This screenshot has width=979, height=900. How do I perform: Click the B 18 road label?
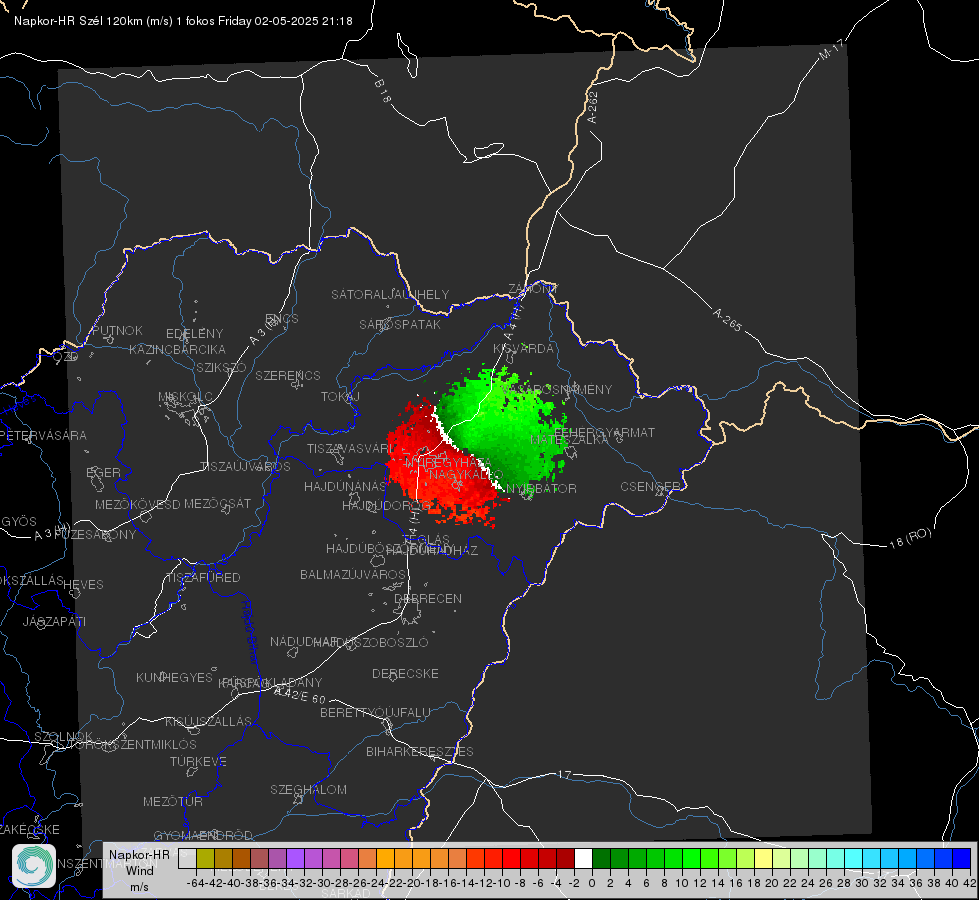point(383,91)
